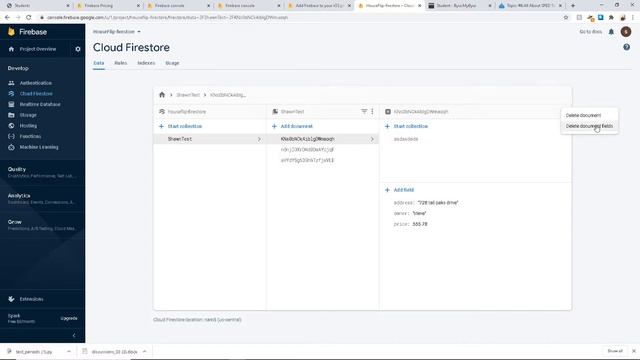Click Add document in ShawnTest
This screenshot has width=640, height=360.
point(292,127)
